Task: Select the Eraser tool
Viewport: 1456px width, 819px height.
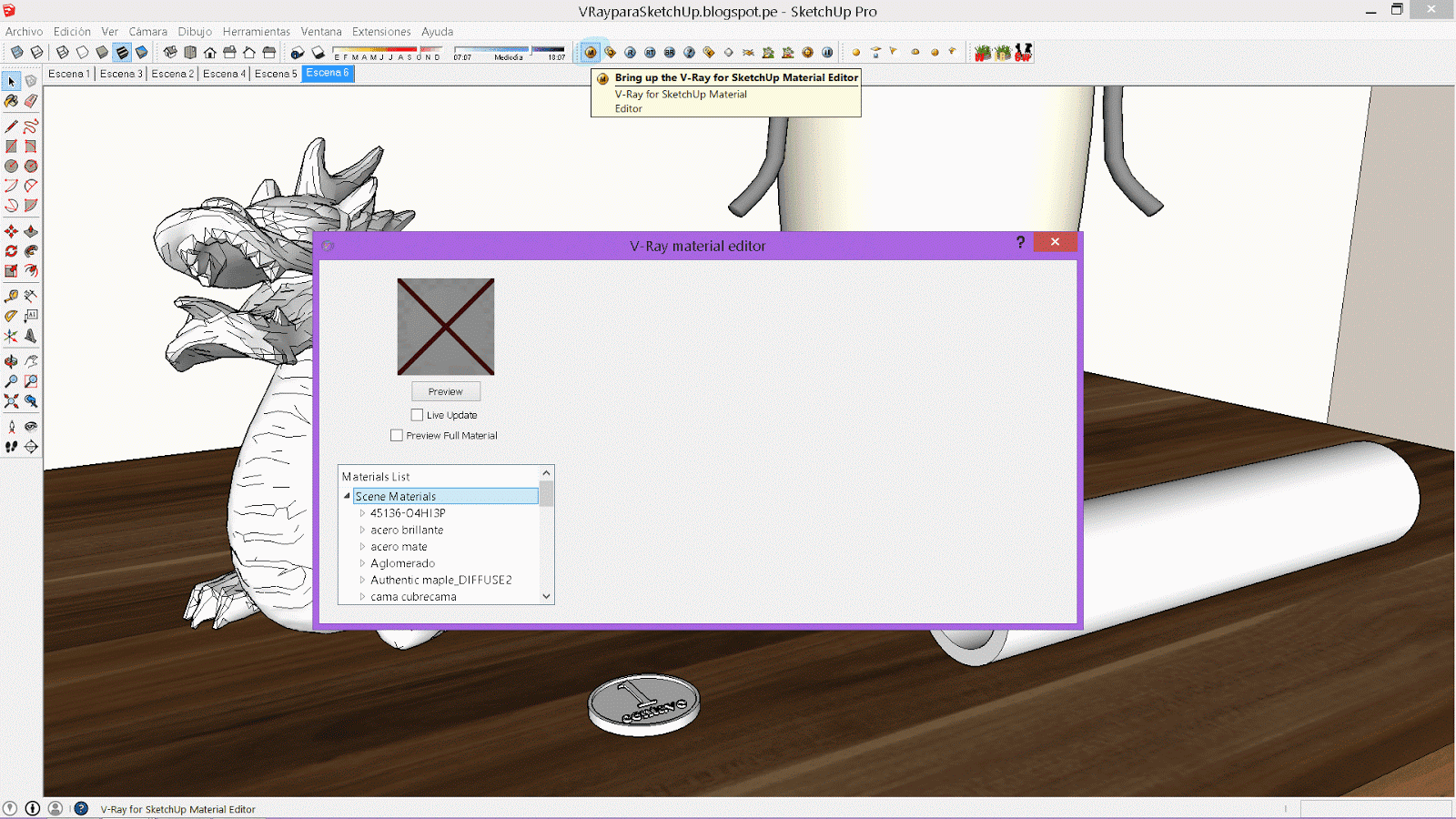Action: click(x=31, y=102)
